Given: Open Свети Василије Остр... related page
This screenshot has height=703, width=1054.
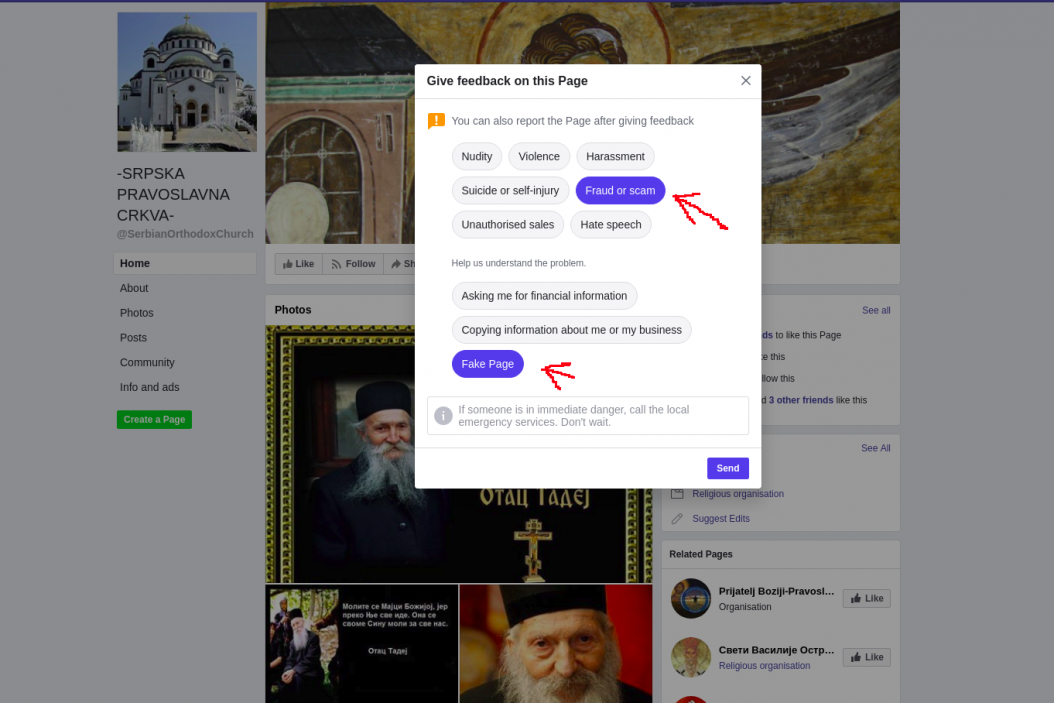Looking at the screenshot, I should point(776,650).
